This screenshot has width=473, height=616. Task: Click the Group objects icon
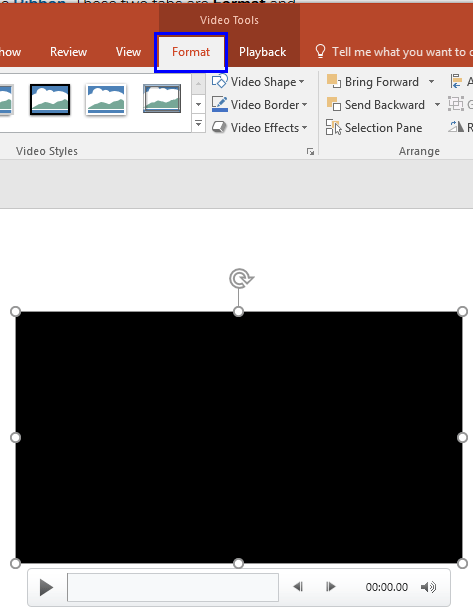[456, 104]
